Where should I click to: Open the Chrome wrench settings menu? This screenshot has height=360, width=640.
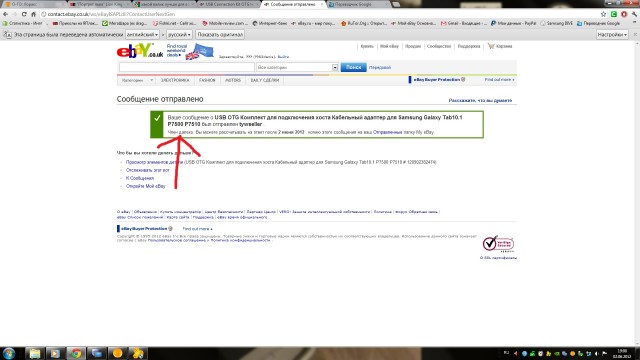click(x=634, y=14)
